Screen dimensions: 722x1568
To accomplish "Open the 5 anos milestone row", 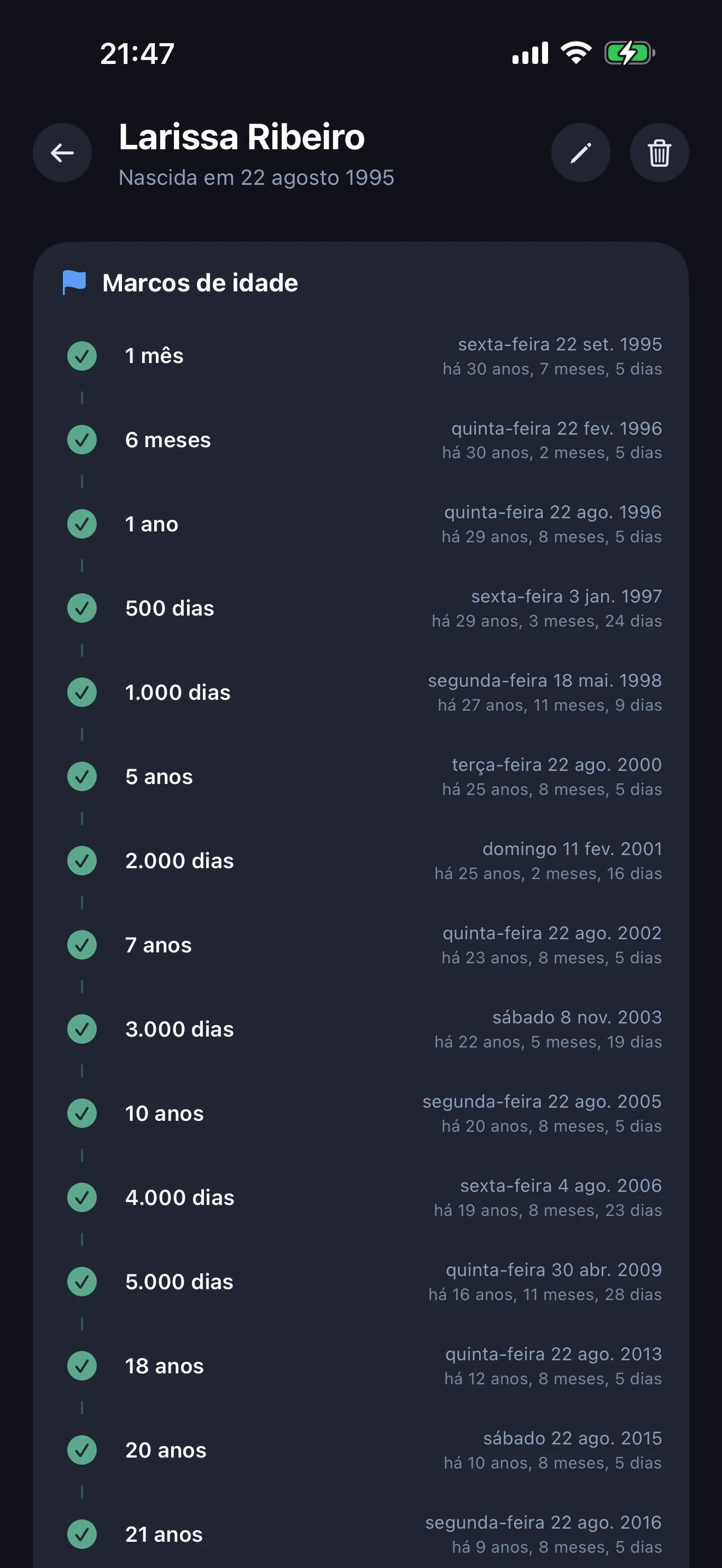I will 159,777.
